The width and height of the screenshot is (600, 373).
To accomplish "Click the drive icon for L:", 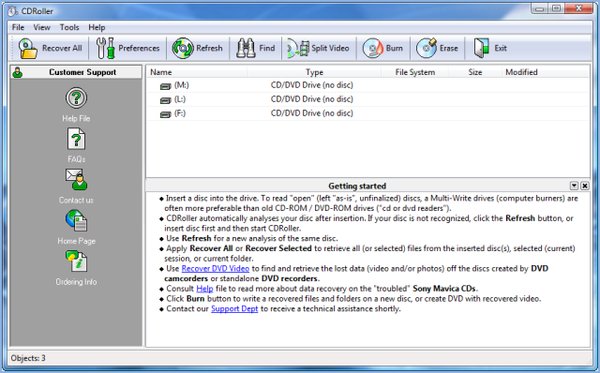I will click(165, 100).
